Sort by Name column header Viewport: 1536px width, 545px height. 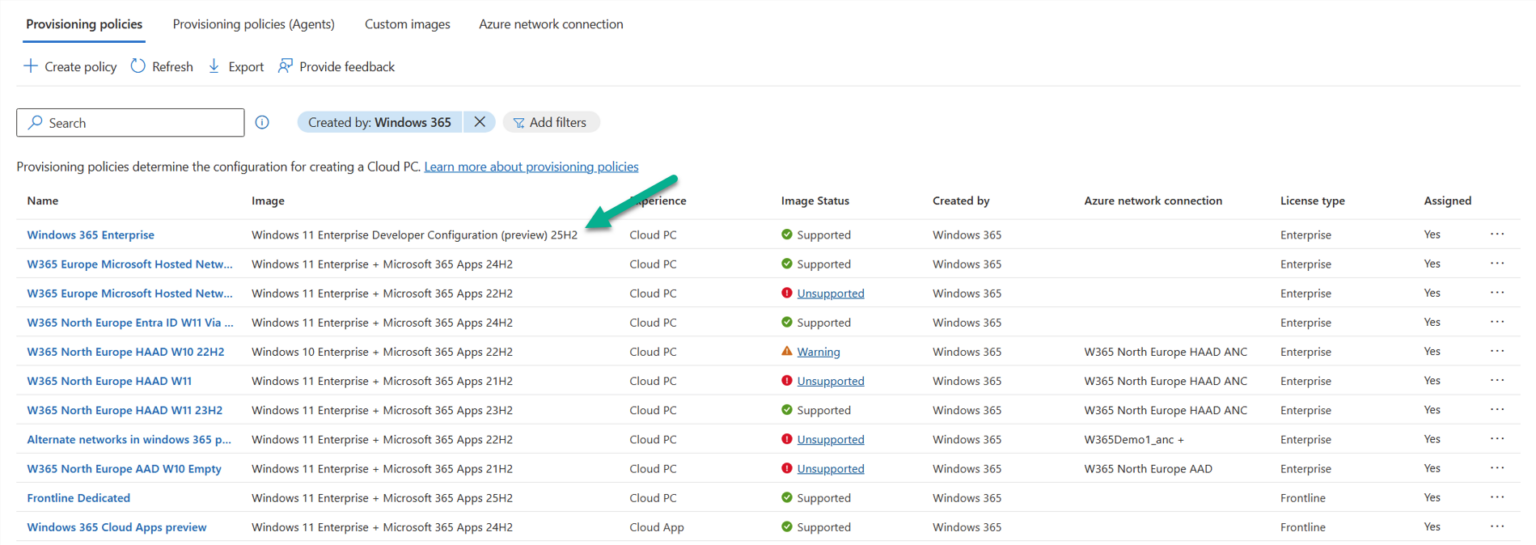(42, 201)
